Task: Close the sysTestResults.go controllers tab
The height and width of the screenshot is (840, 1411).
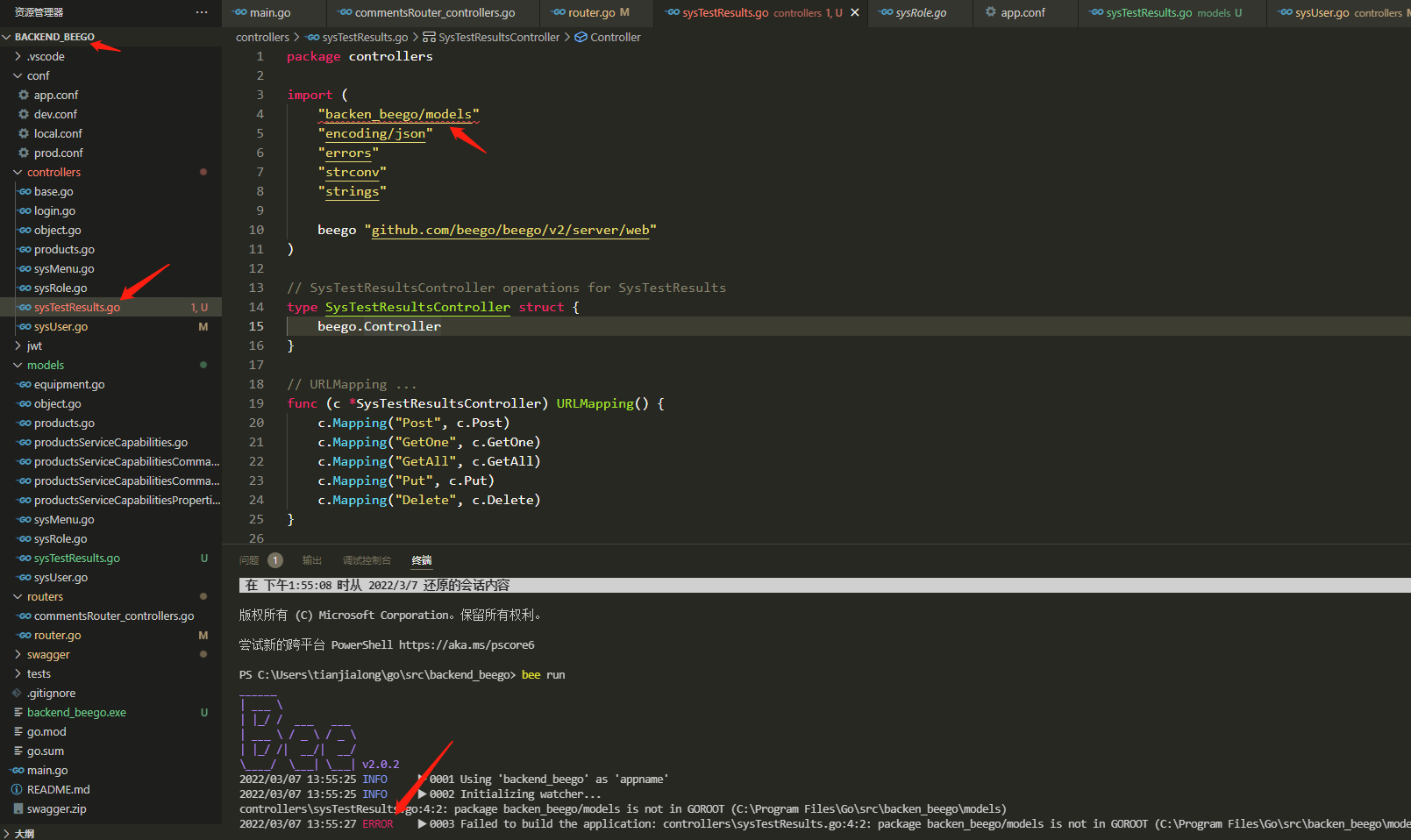Action: [855, 12]
